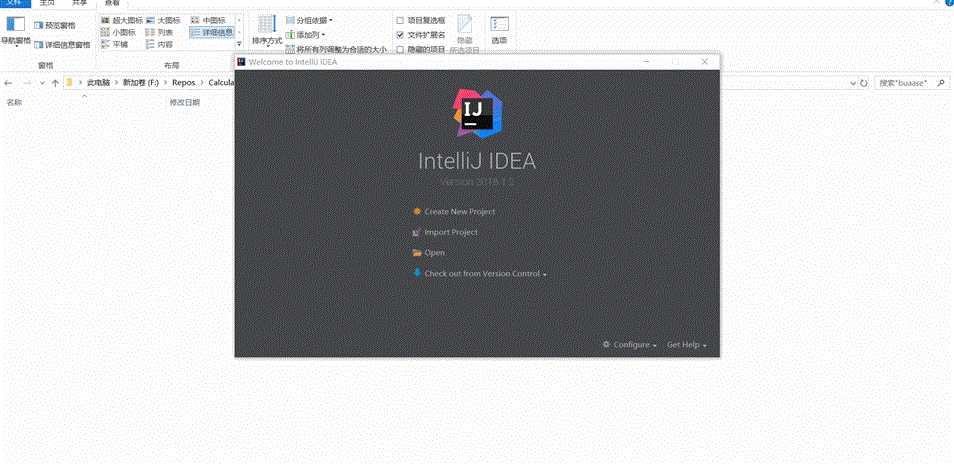This screenshot has height=465, width=954.
Task: Choose 中图标 layout in Explorer
Action: pyautogui.click(x=208, y=20)
